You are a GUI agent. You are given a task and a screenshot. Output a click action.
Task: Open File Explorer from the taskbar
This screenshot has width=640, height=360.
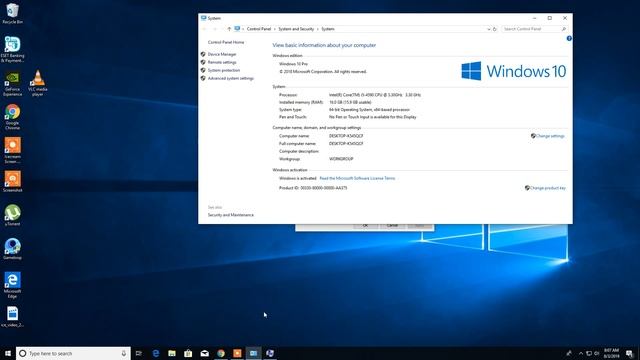coord(172,353)
